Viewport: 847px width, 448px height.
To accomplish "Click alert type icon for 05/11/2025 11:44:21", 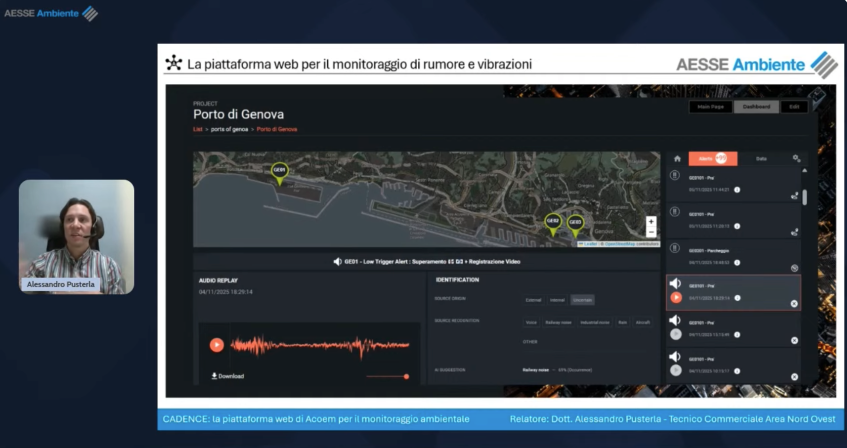I will (x=675, y=175).
